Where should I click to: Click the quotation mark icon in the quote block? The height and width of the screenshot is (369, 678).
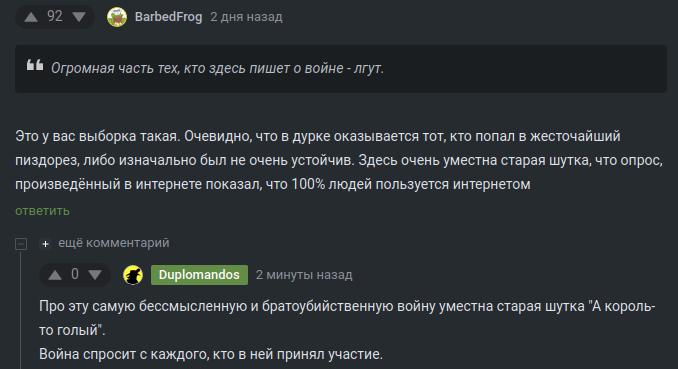[35, 65]
